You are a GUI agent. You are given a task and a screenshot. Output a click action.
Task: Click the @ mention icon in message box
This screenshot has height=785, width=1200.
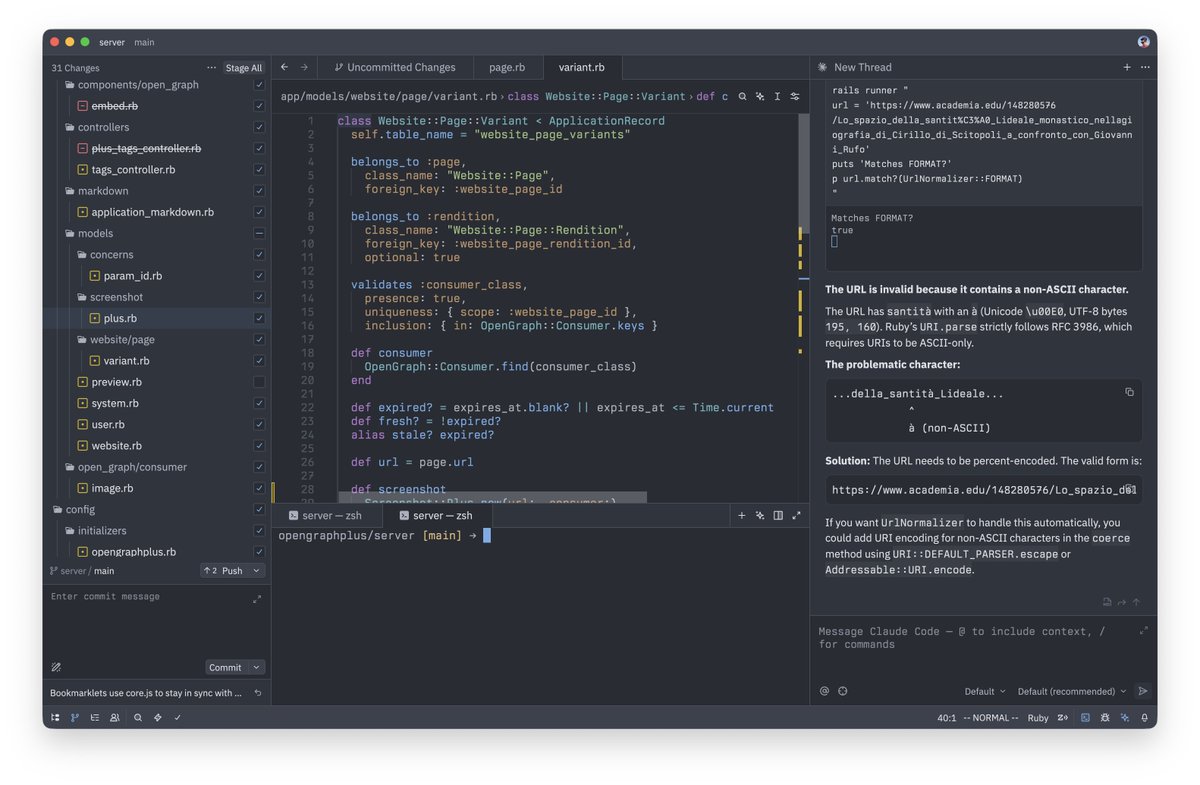[824, 691]
